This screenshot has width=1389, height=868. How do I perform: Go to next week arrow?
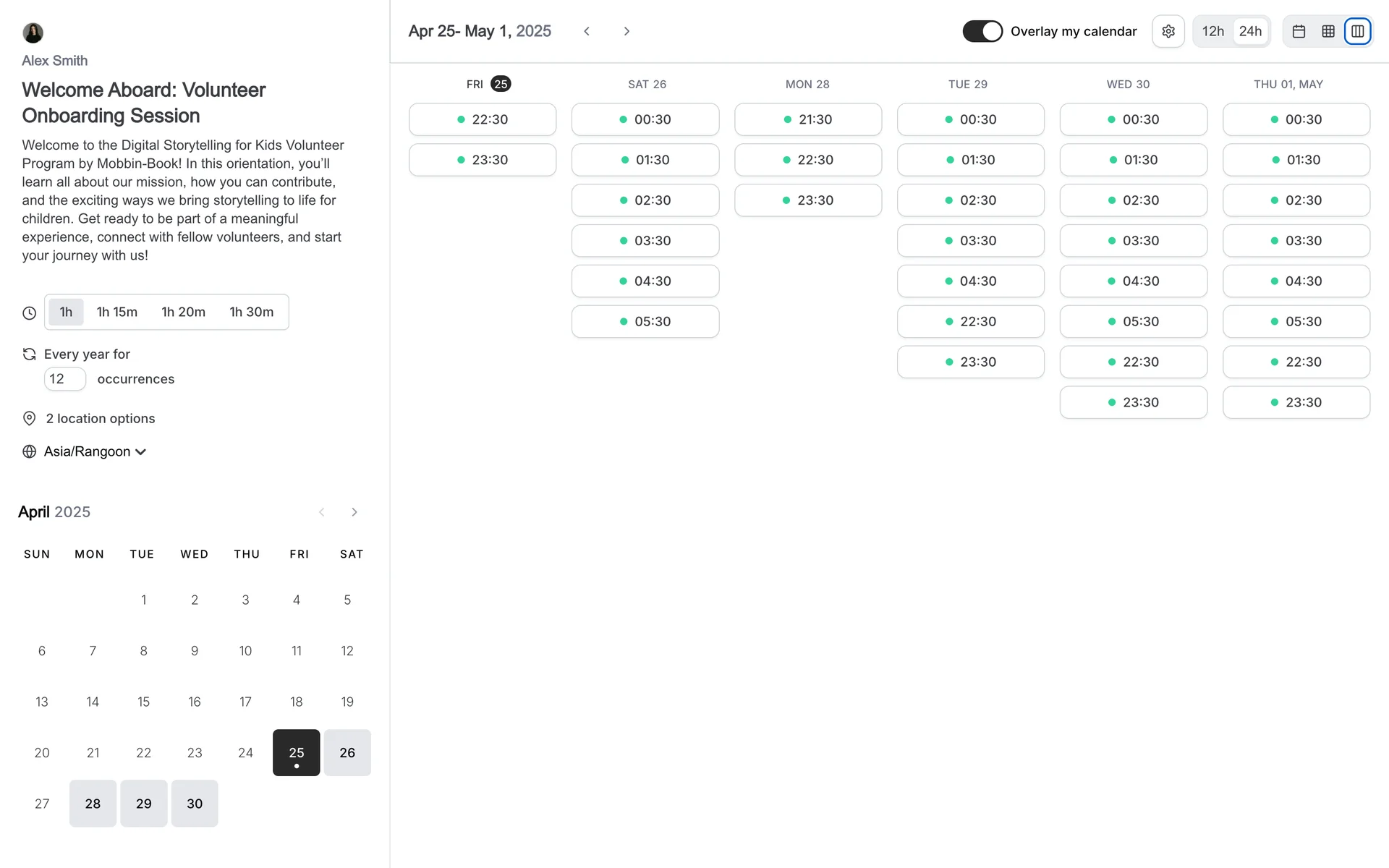coord(626,31)
